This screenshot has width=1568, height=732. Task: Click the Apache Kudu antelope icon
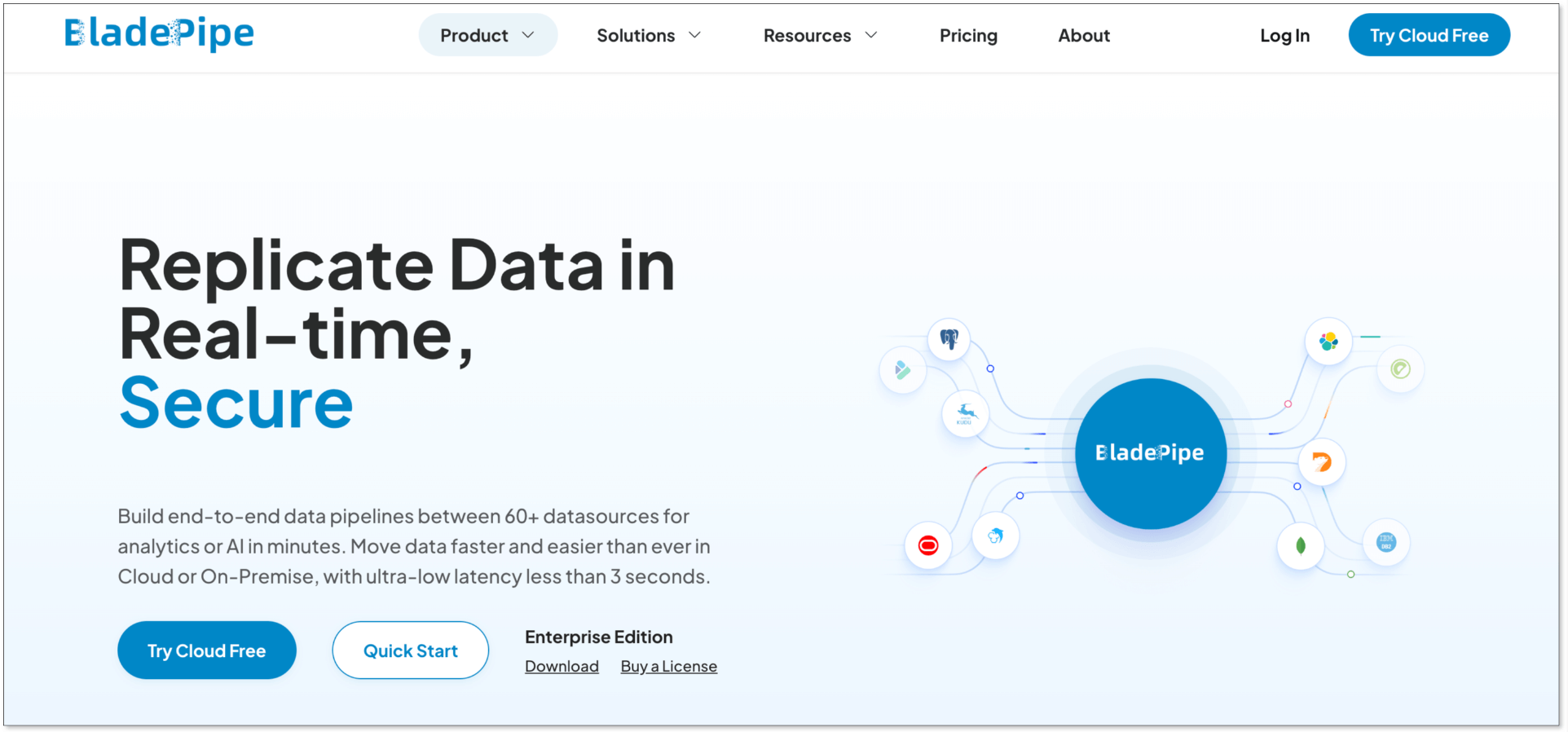tap(965, 414)
